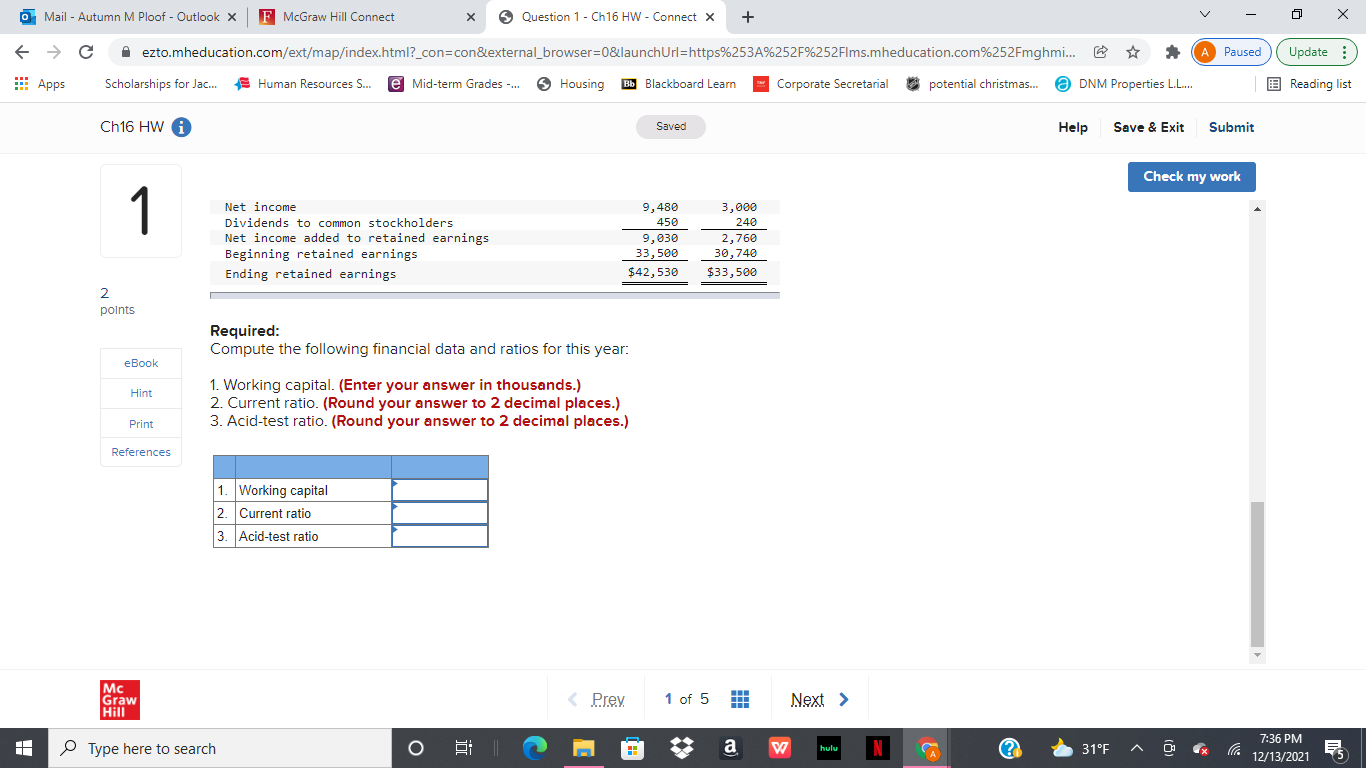Click the weather widget showing 31°F
Image resolution: width=1366 pixels, height=768 pixels.
click(x=1080, y=748)
